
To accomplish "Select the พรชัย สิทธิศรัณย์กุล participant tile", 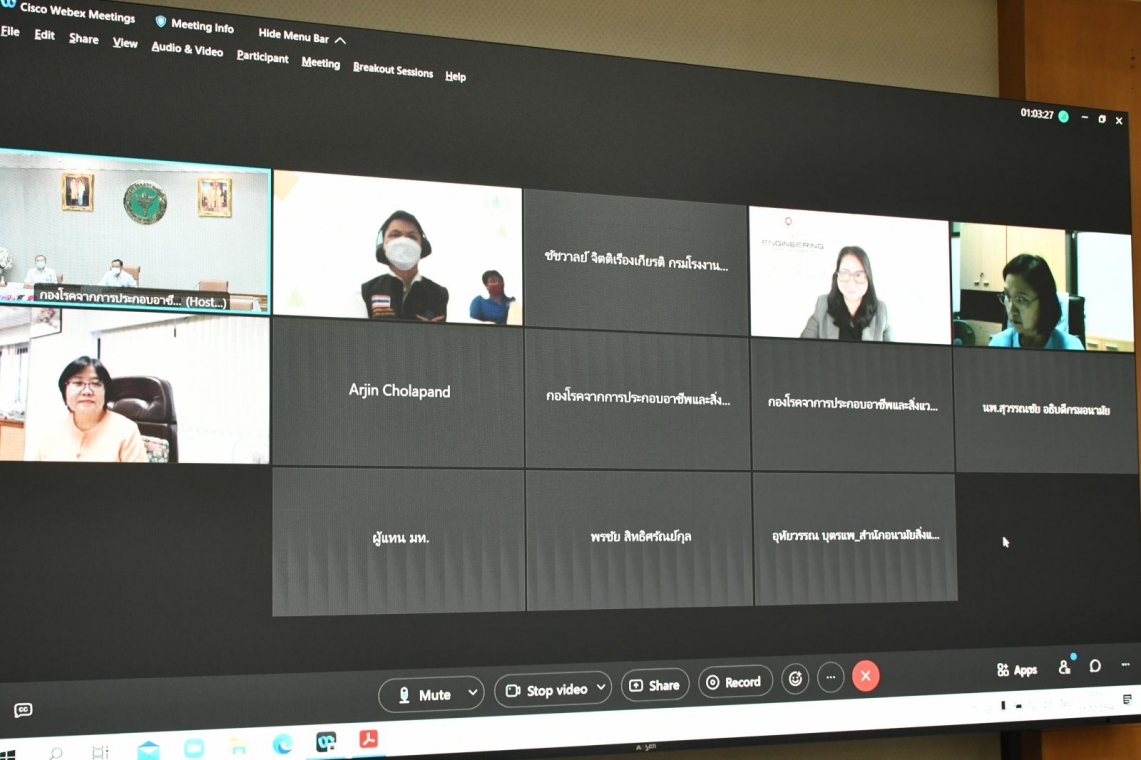I will 639,539.
